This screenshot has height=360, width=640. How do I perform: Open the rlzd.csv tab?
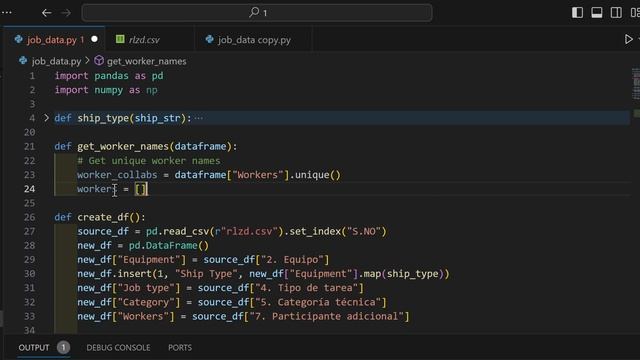150,40
